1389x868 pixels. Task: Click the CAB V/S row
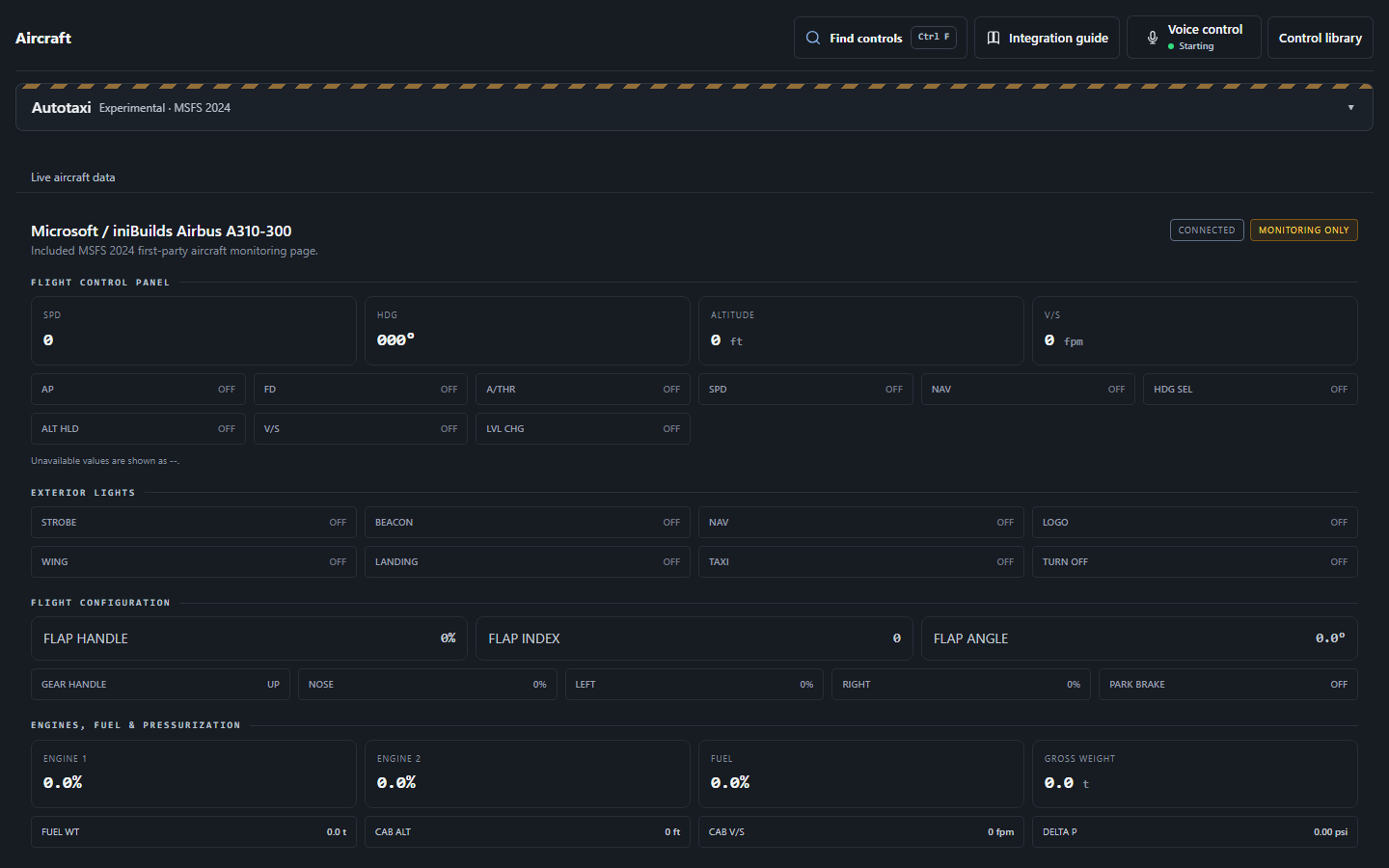[x=861, y=832]
